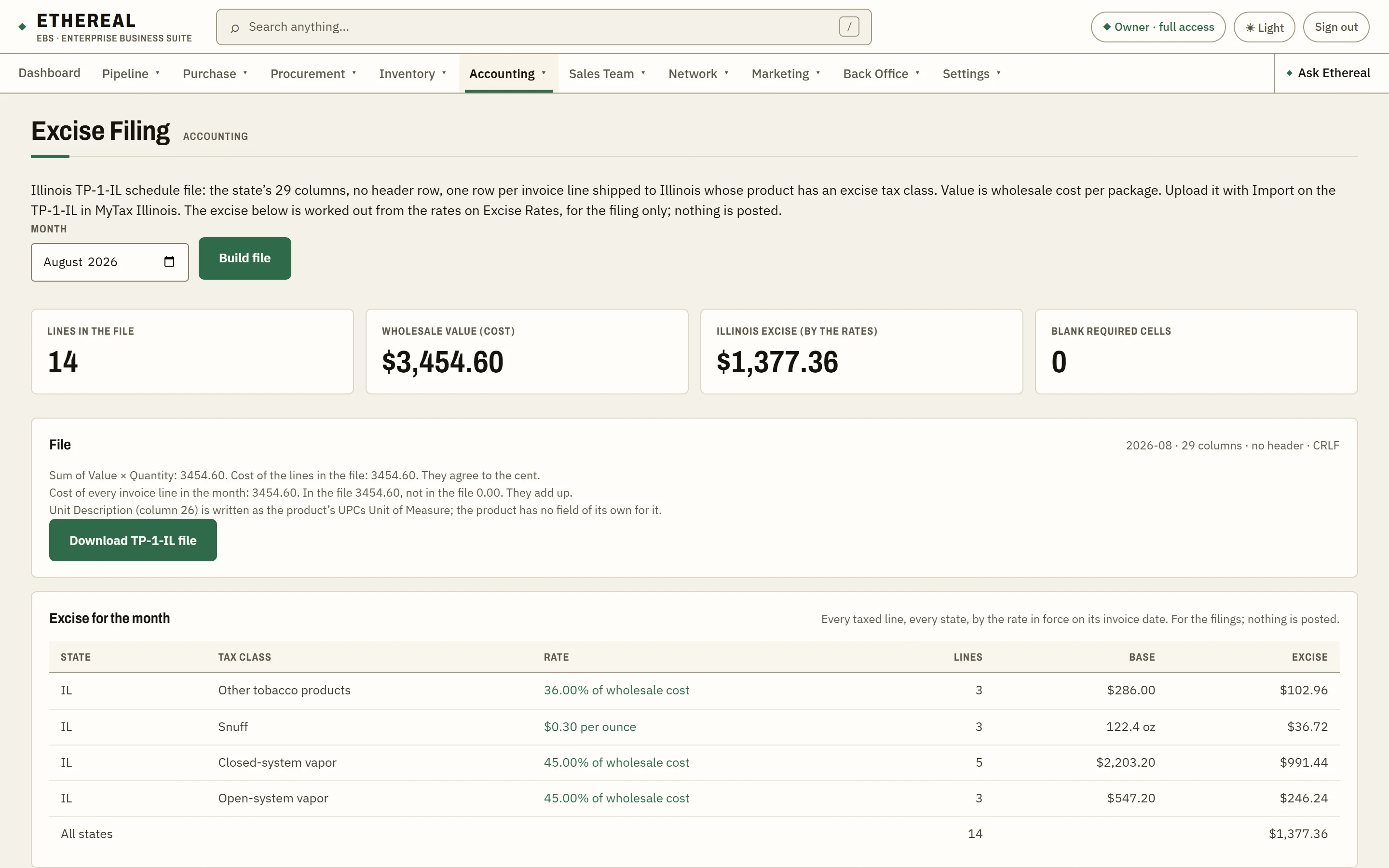Screen dimensions: 1389x868
Task: Click the slash shortcut key icon
Action: [x=849, y=27]
